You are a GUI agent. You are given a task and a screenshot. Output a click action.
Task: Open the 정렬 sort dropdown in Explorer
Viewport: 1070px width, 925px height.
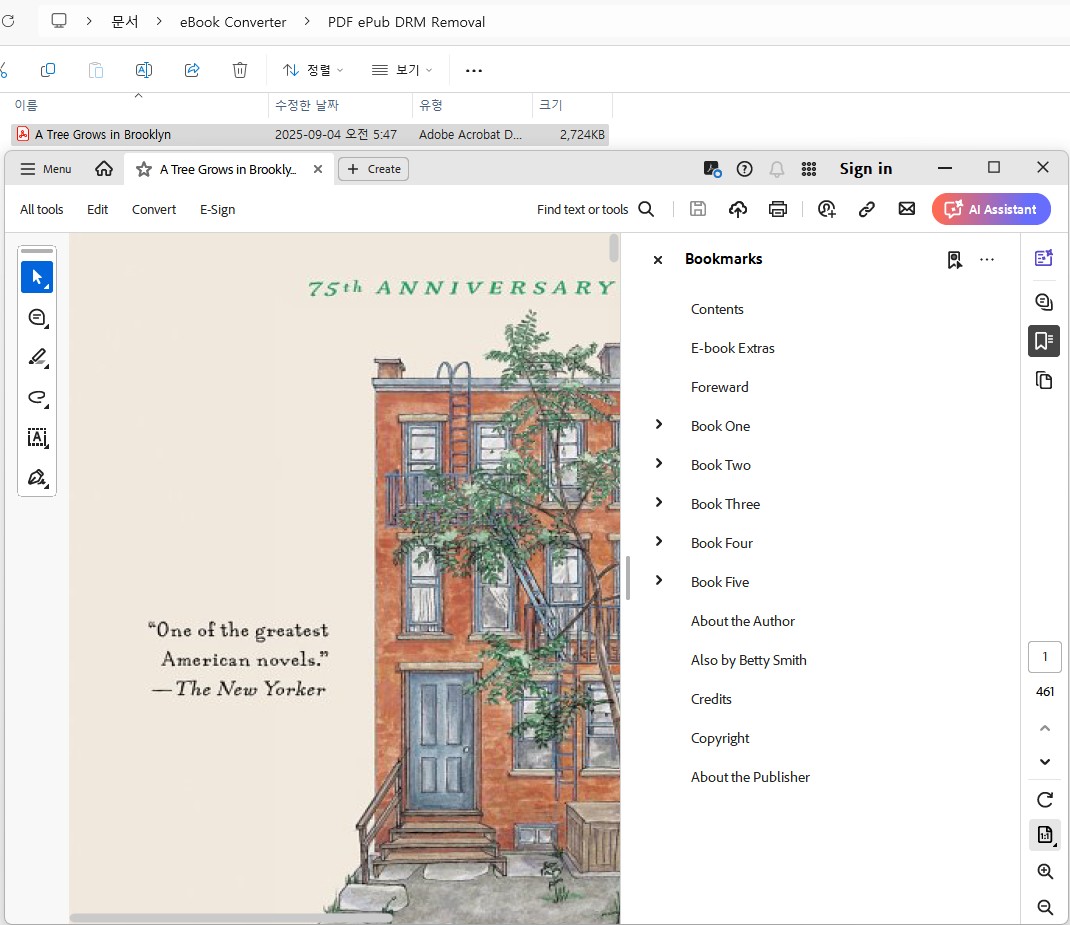[313, 70]
